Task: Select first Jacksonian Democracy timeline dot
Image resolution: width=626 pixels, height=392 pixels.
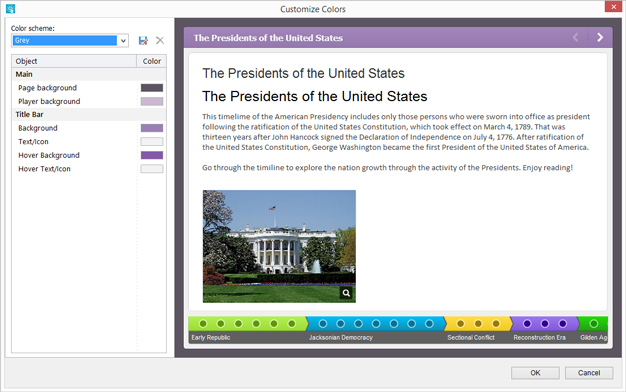Action: pyautogui.click(x=323, y=323)
